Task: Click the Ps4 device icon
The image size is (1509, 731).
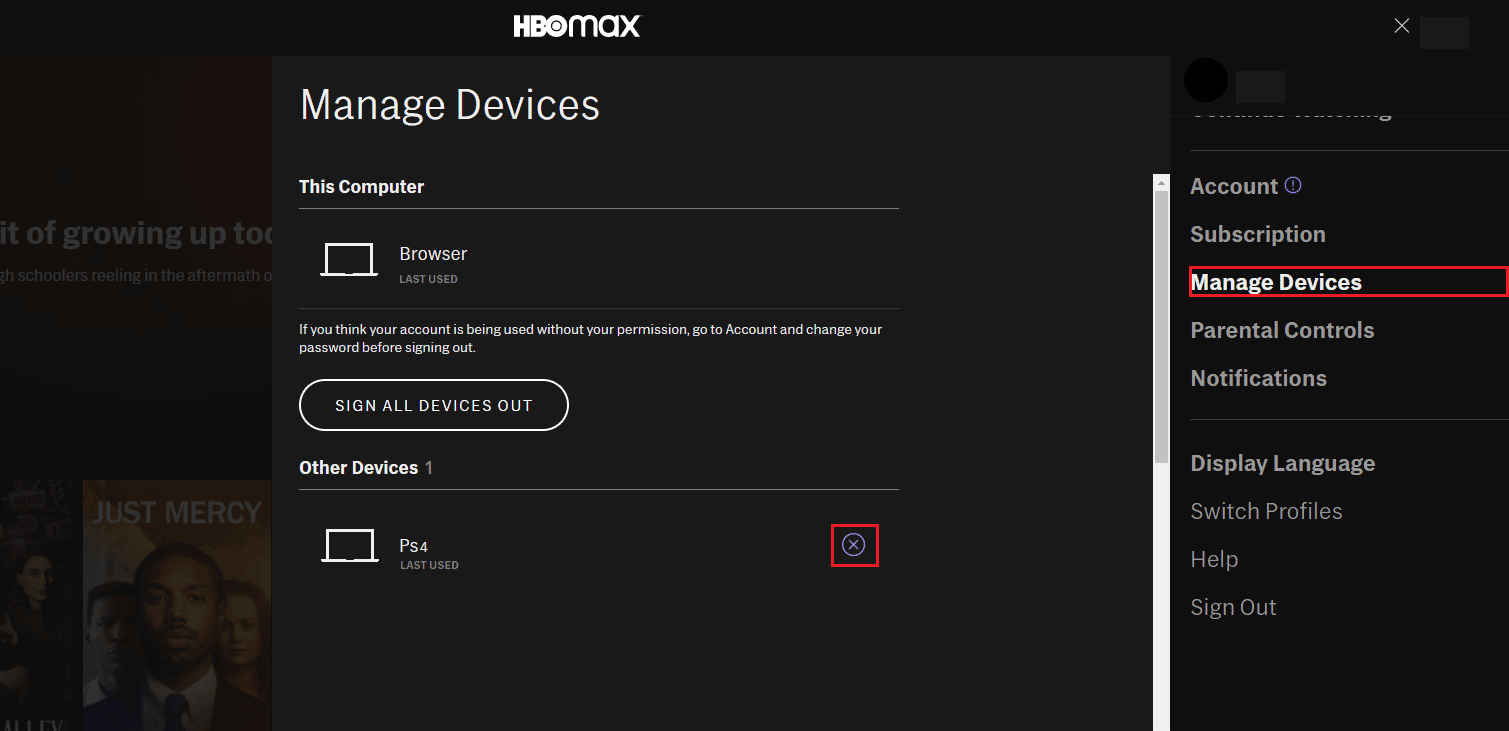Action: (349, 545)
